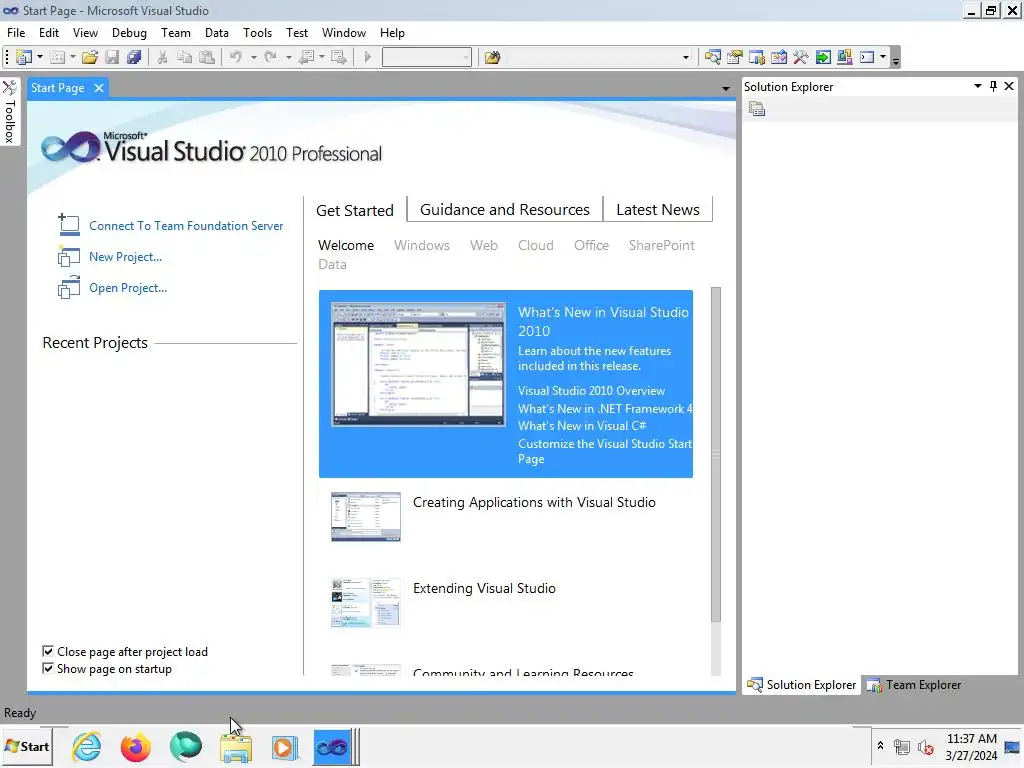Open the Redo history dropdown arrow

[x=288, y=57]
